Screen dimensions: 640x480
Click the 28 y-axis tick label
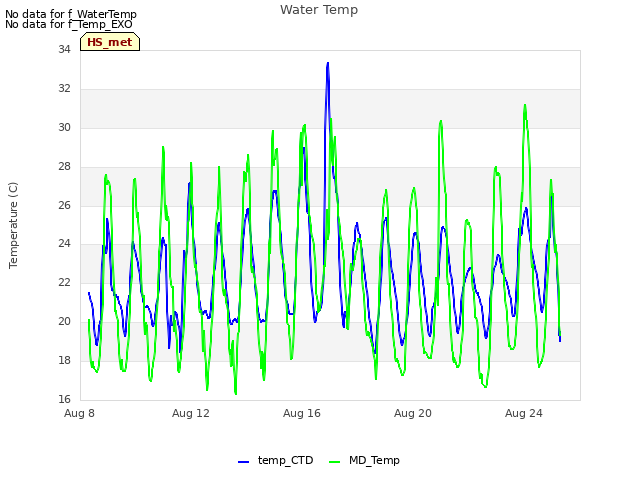point(64,167)
